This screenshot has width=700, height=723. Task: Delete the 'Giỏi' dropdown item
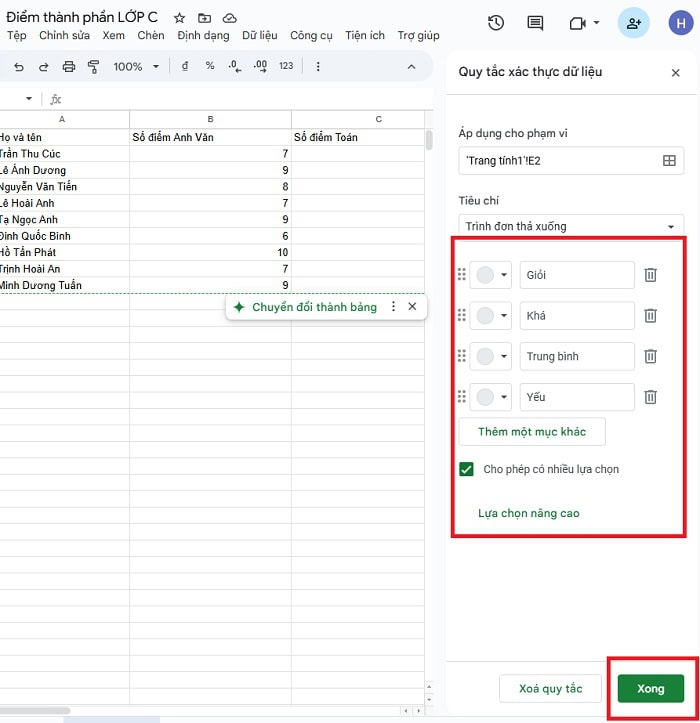point(650,275)
